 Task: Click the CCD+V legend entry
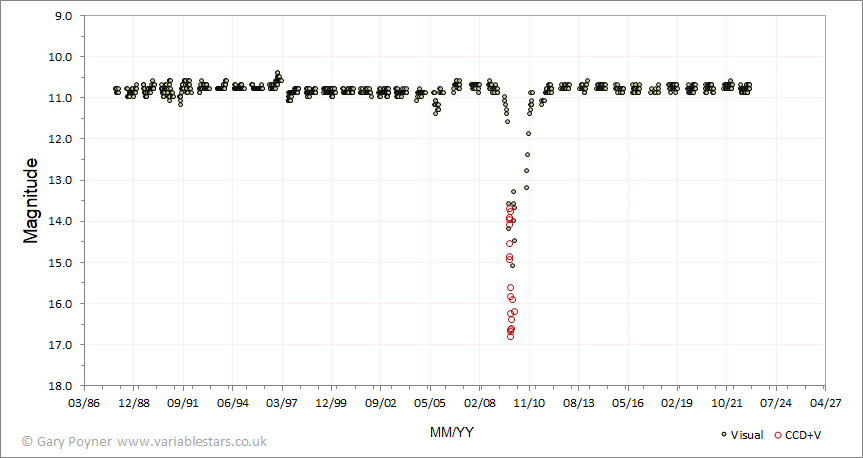(x=798, y=435)
